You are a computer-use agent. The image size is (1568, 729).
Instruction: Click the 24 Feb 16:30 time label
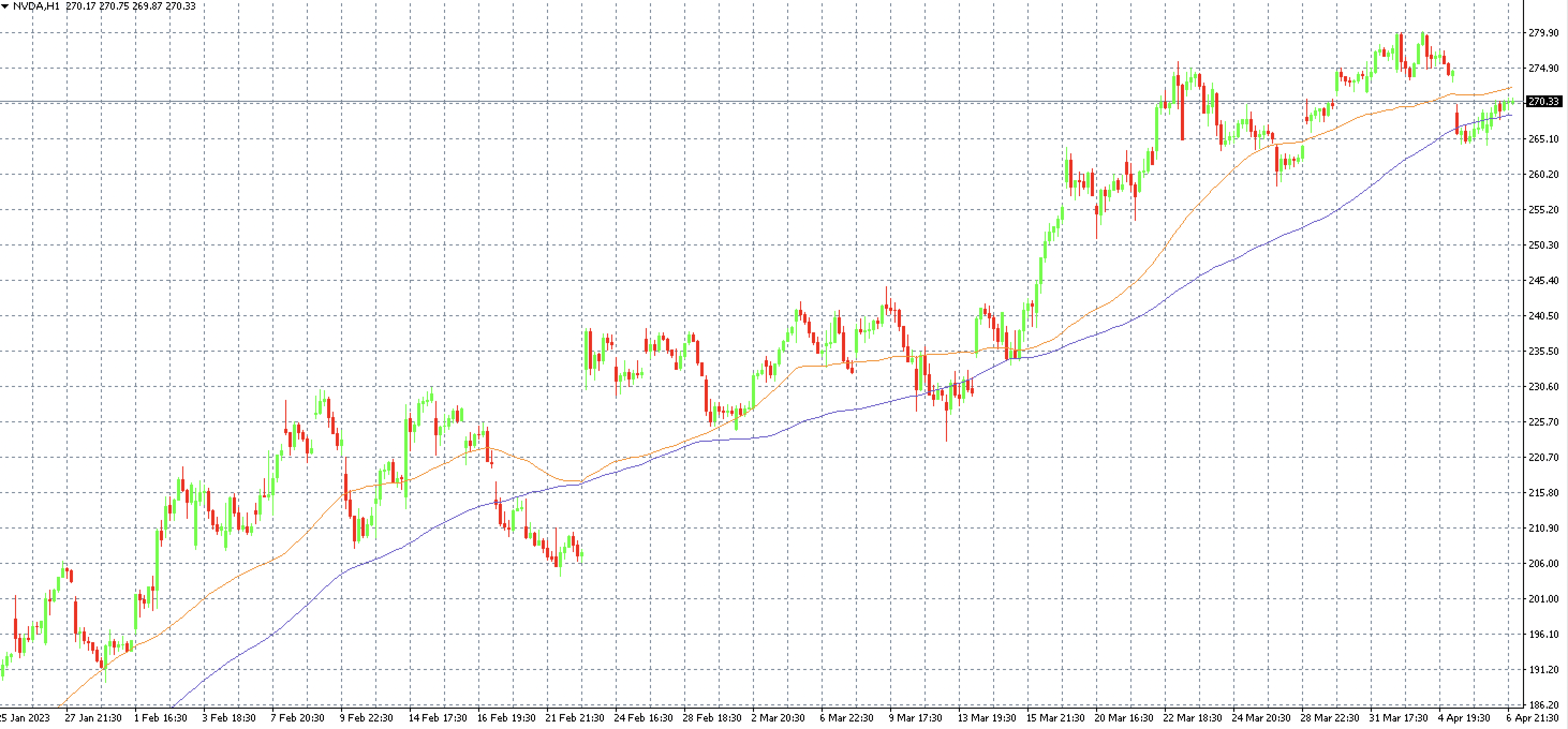click(x=644, y=718)
